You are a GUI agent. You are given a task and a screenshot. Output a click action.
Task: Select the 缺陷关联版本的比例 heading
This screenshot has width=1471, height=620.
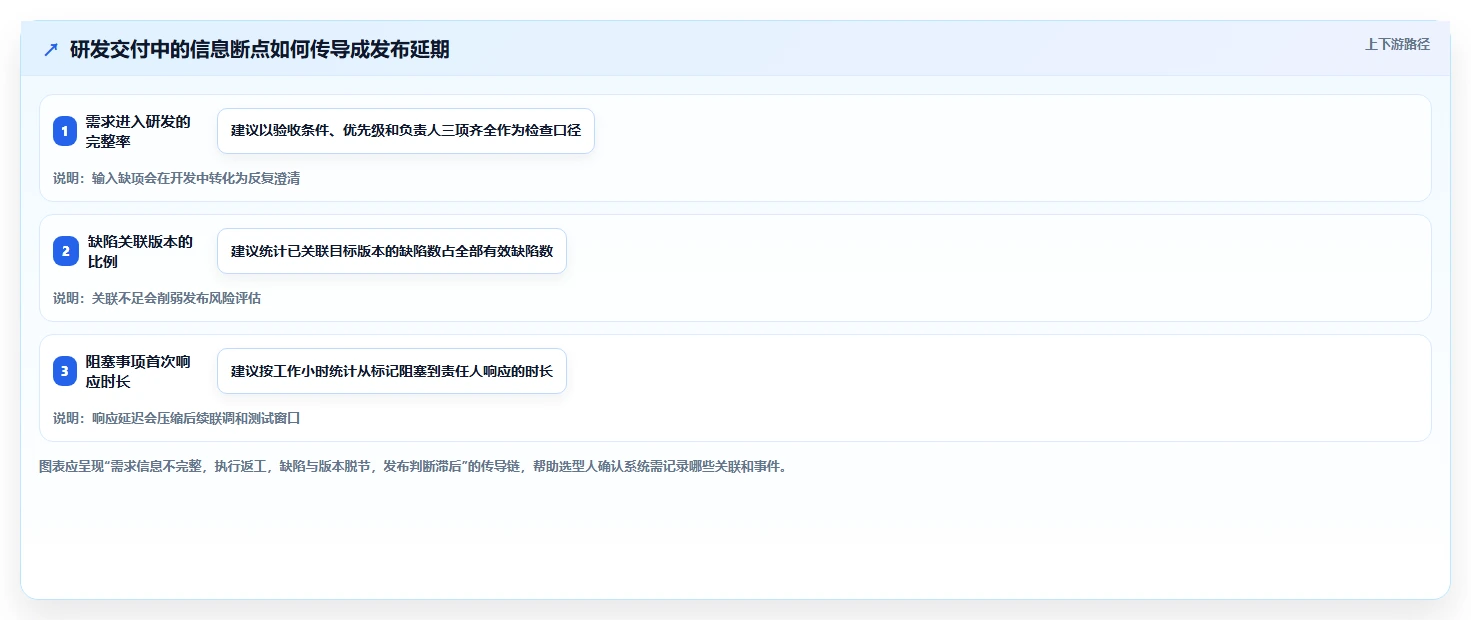[140, 251]
